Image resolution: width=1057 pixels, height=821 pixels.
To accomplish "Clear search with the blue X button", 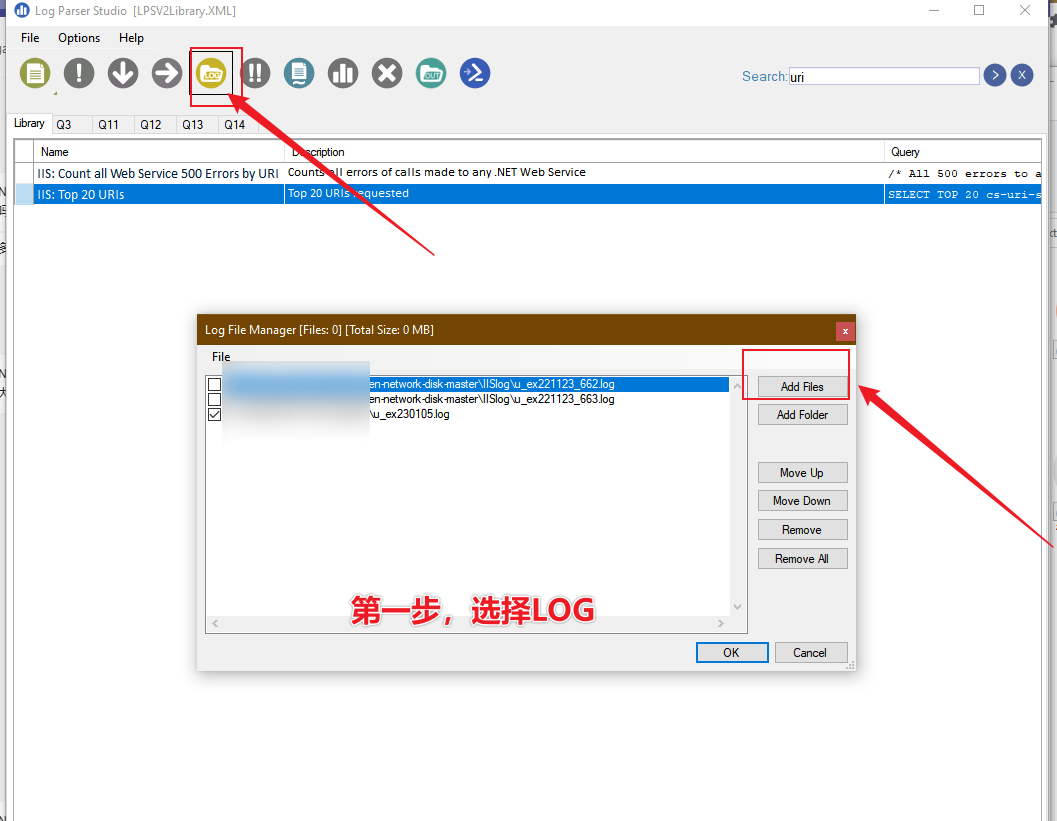I will click(1022, 75).
